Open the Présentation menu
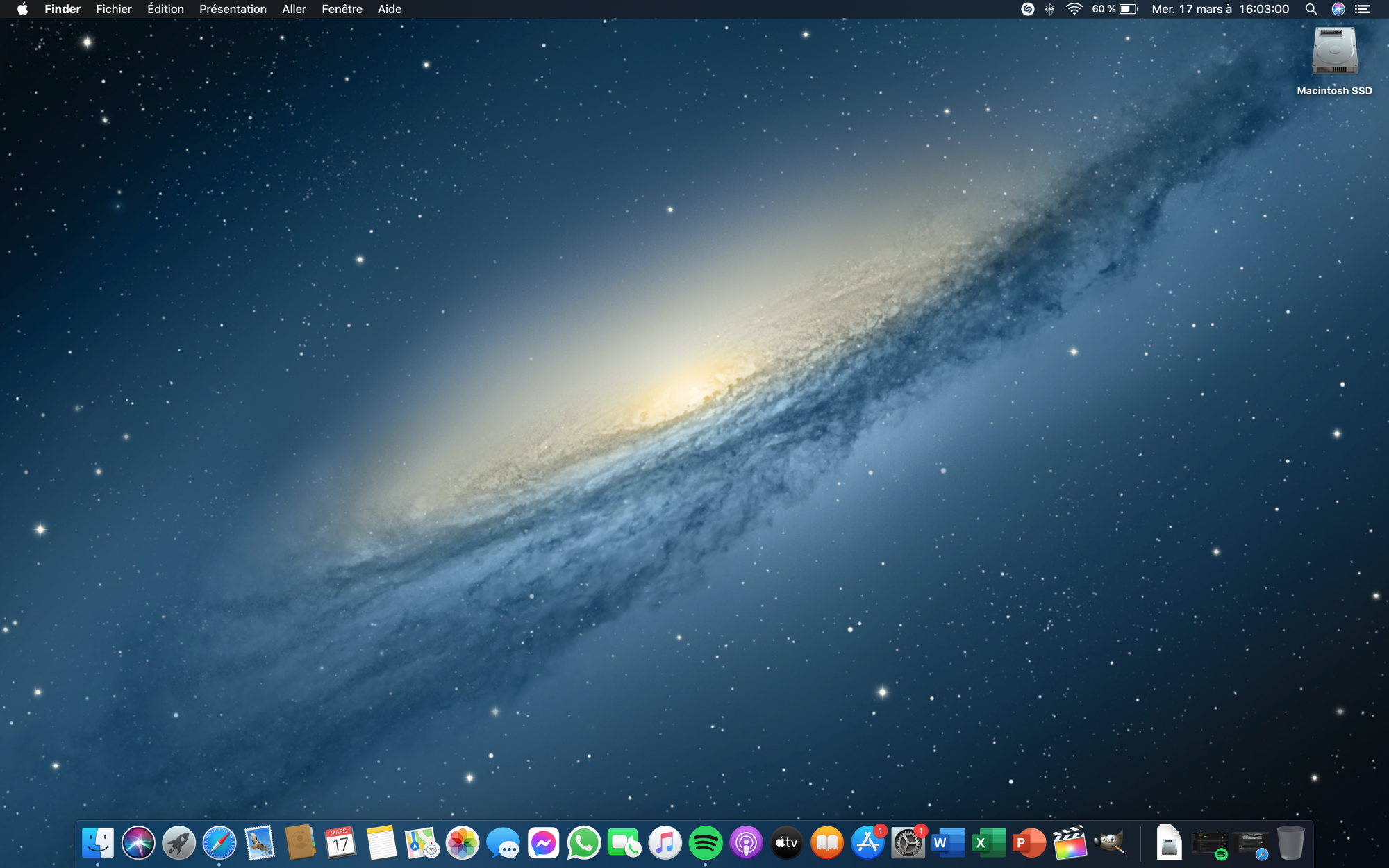 (x=233, y=9)
